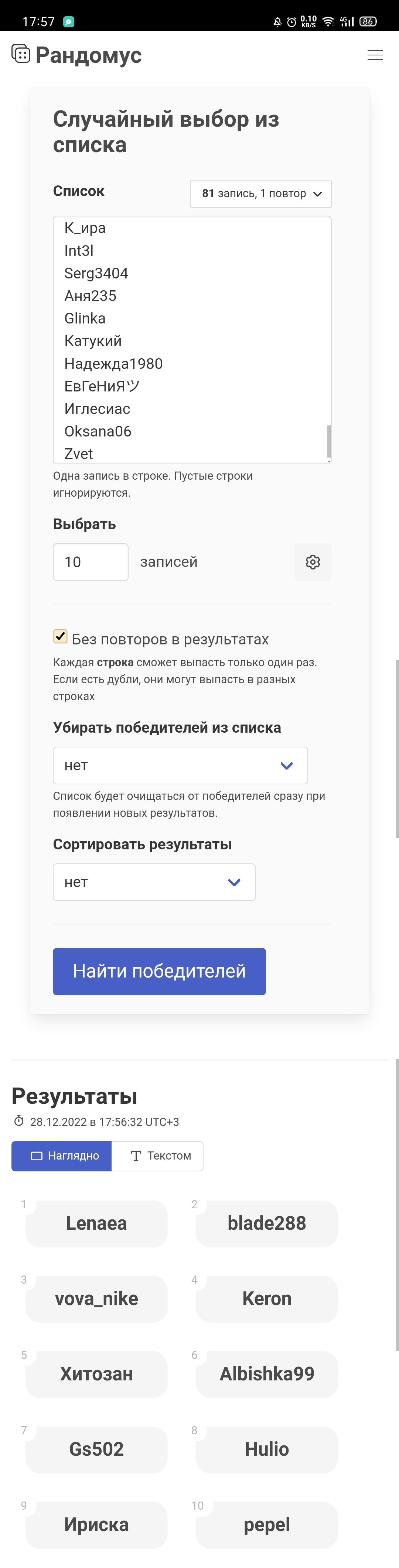Tap the Wi-Fi status bar icon
The width and height of the screenshot is (399, 1568).
click(x=328, y=22)
